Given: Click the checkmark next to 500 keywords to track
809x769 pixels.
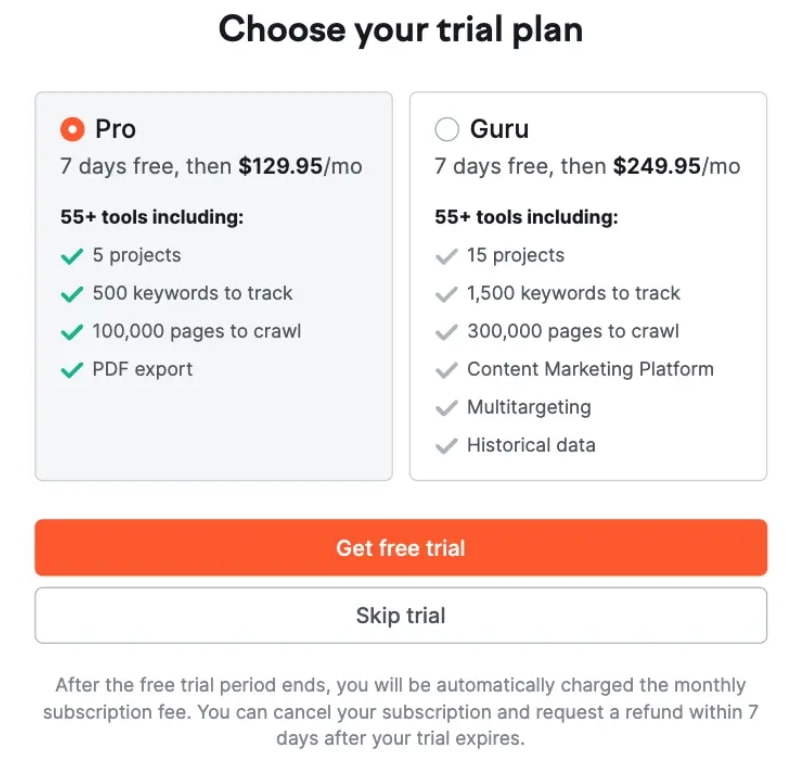Looking at the screenshot, I should [x=72, y=293].
